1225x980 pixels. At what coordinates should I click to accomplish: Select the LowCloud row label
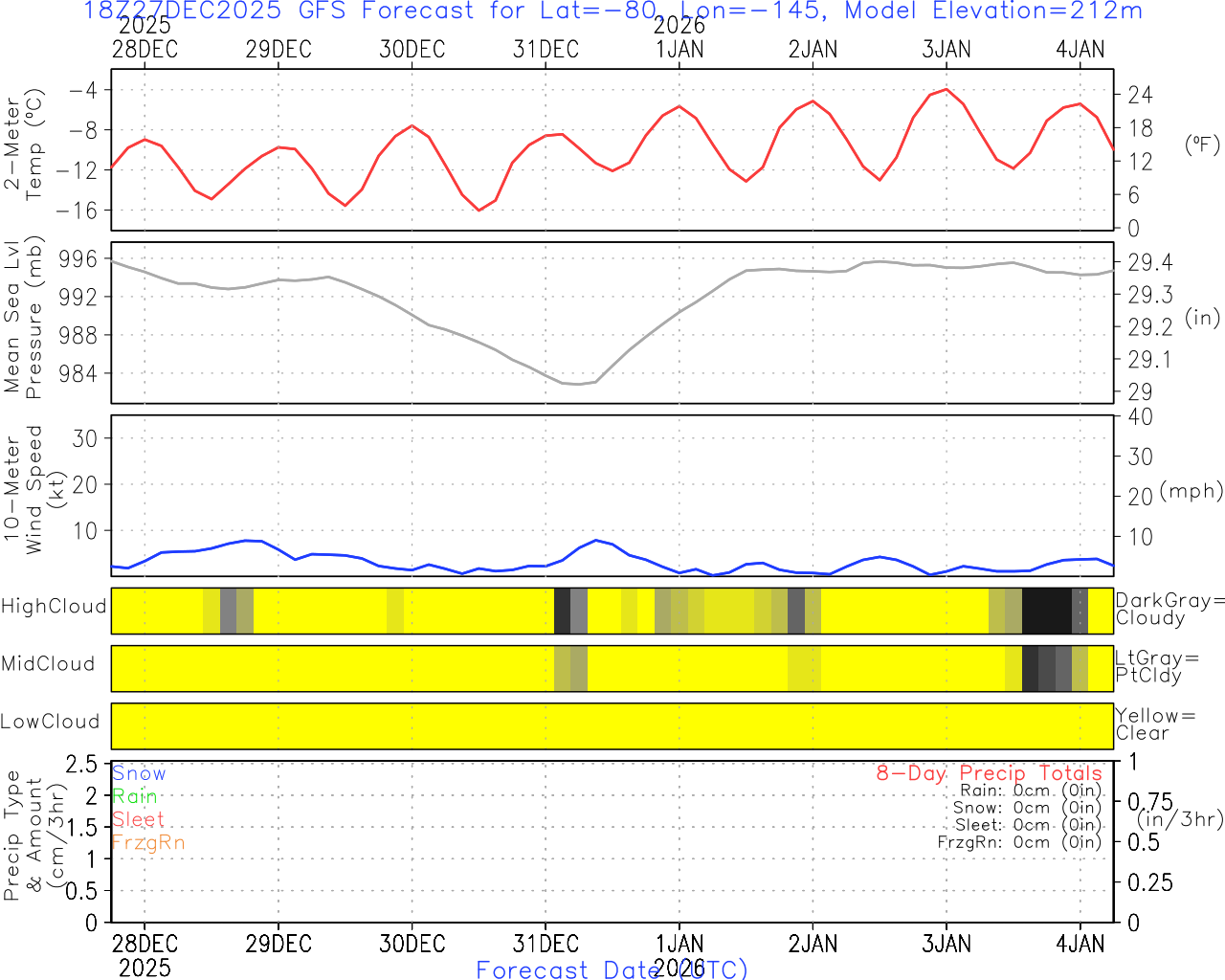point(50,722)
